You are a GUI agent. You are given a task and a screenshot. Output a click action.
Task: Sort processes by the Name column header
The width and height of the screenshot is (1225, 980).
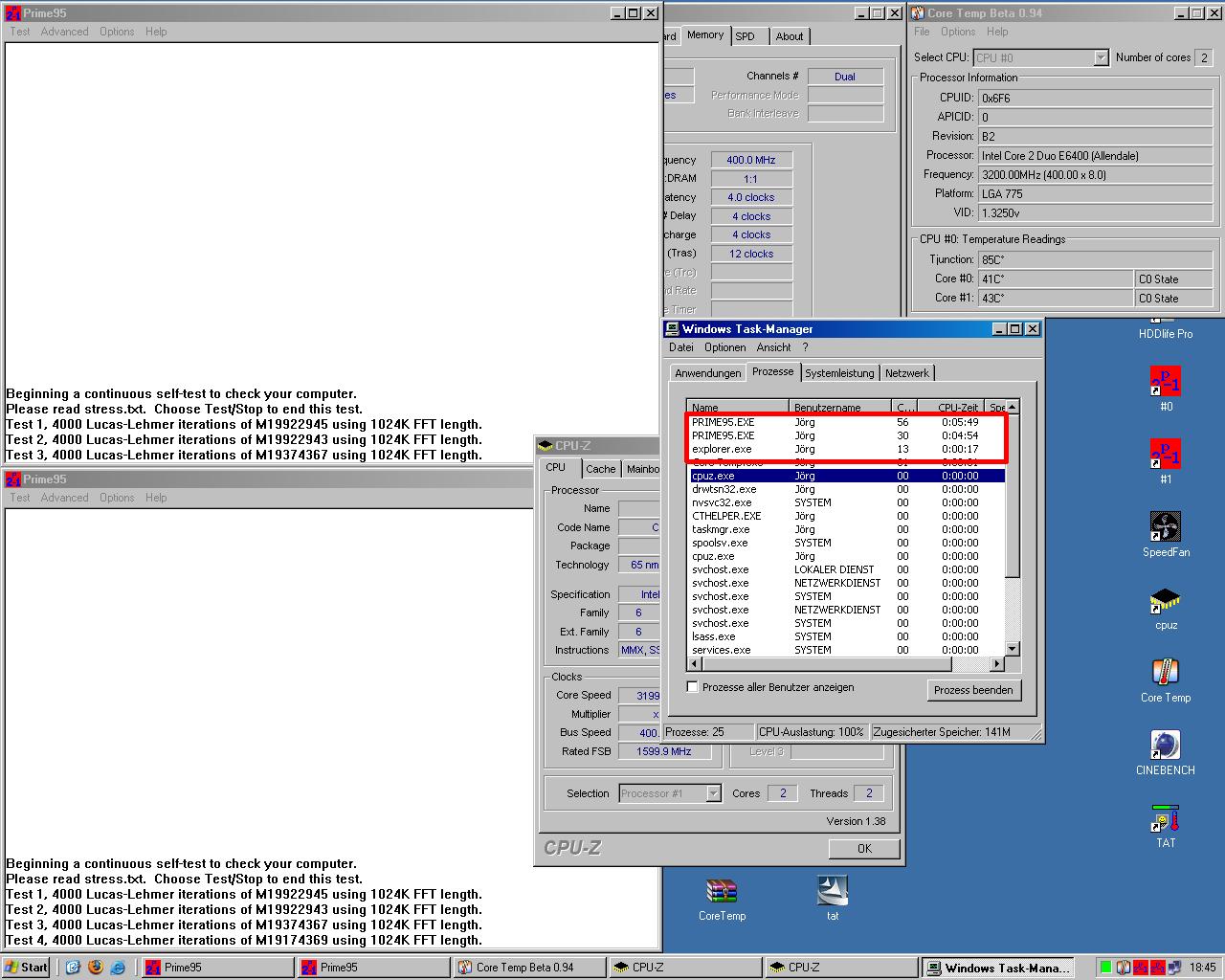(738, 407)
